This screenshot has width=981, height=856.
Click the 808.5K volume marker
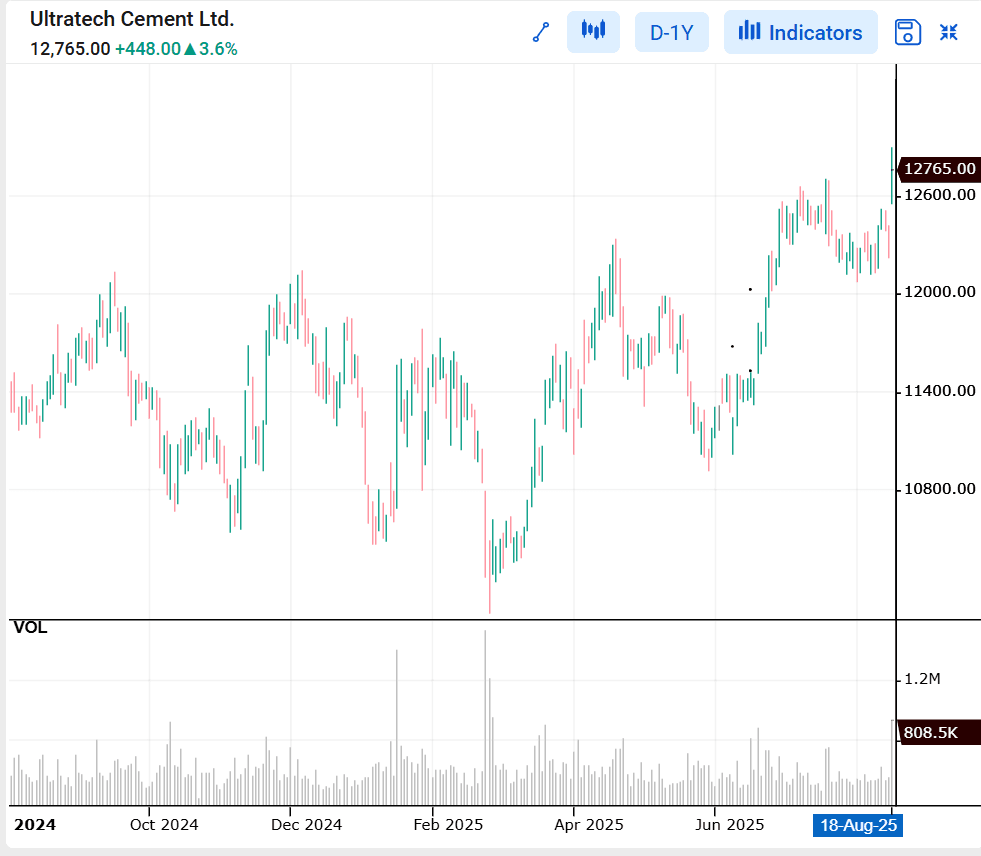(939, 732)
